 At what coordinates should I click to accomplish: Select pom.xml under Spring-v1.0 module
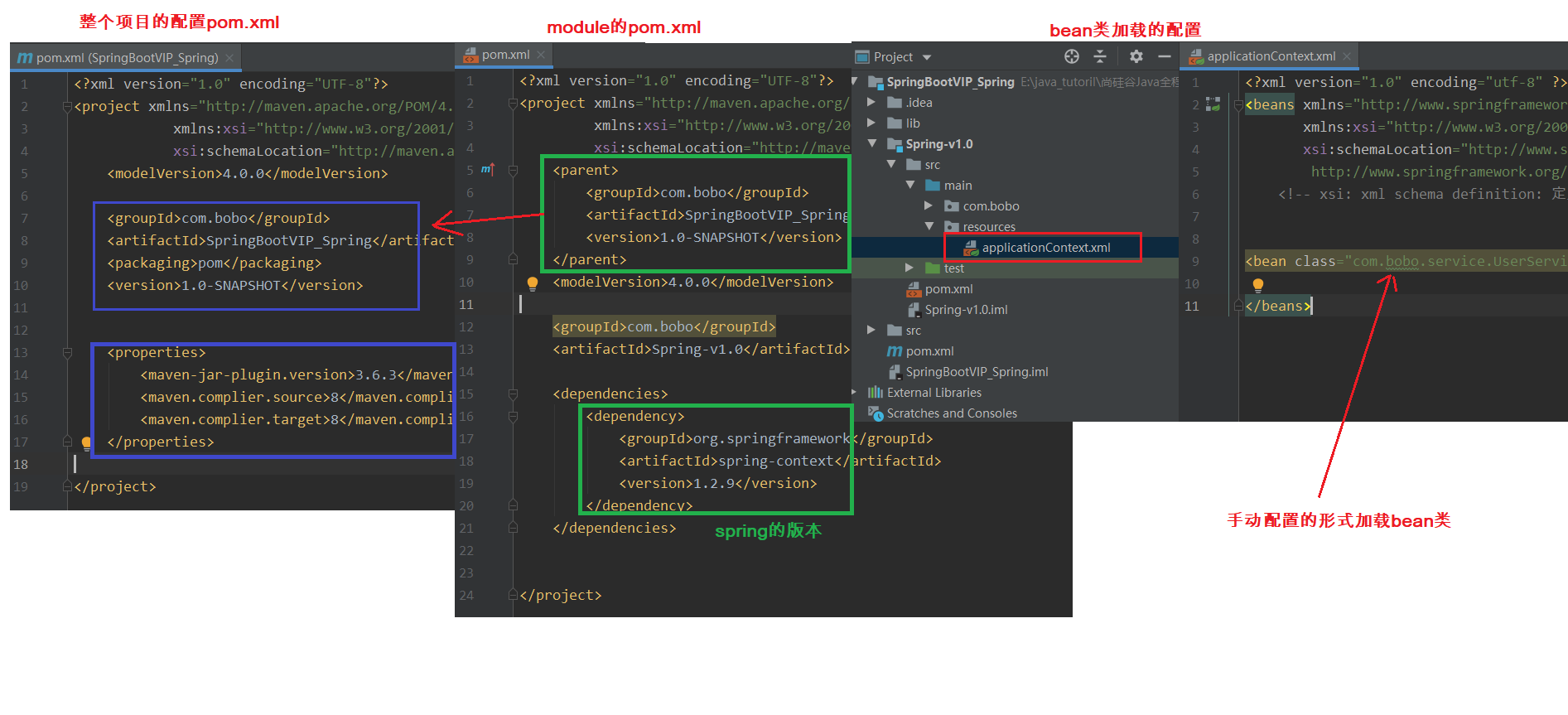pyautogui.click(x=949, y=289)
